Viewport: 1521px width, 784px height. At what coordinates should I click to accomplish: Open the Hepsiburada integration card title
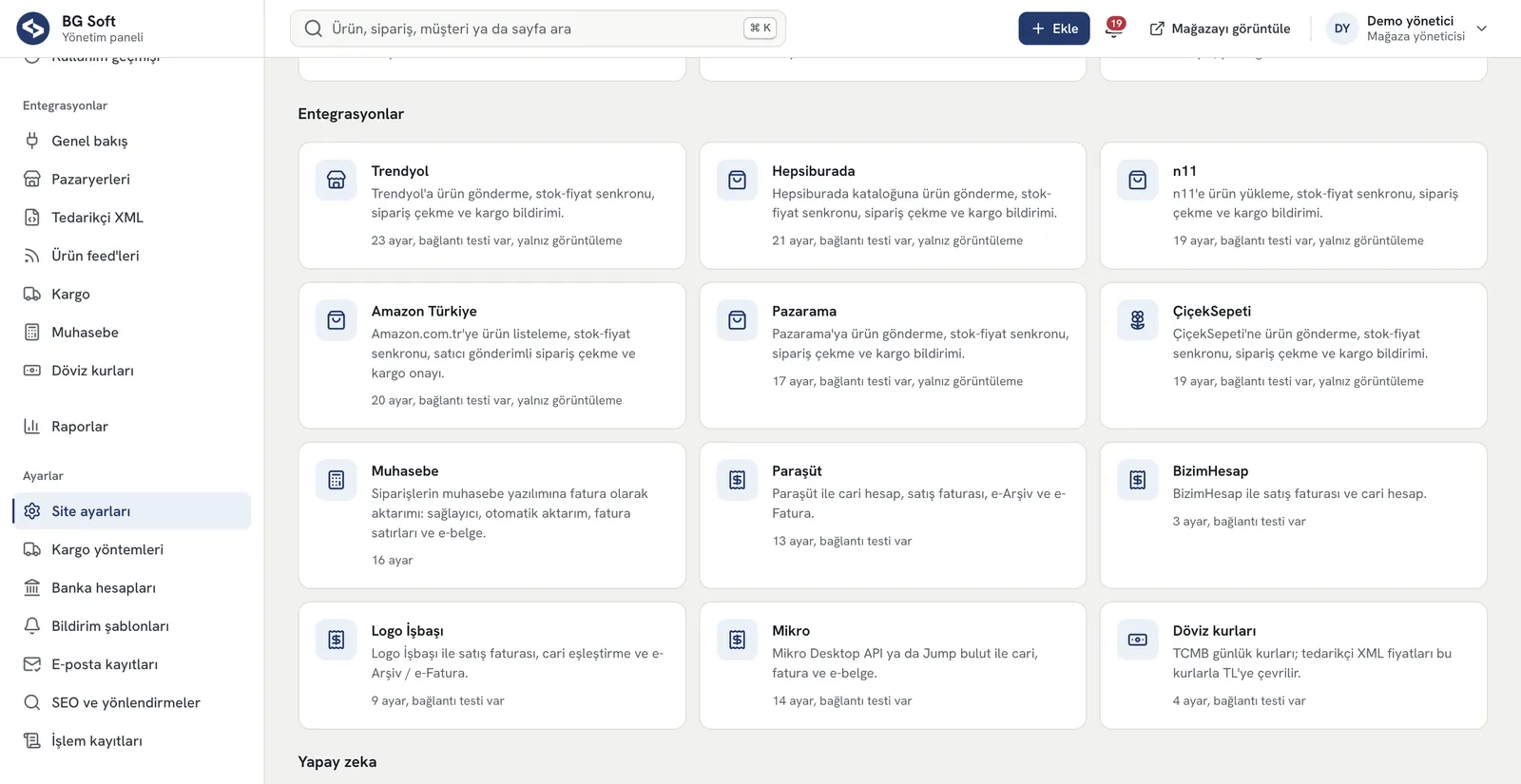814,171
